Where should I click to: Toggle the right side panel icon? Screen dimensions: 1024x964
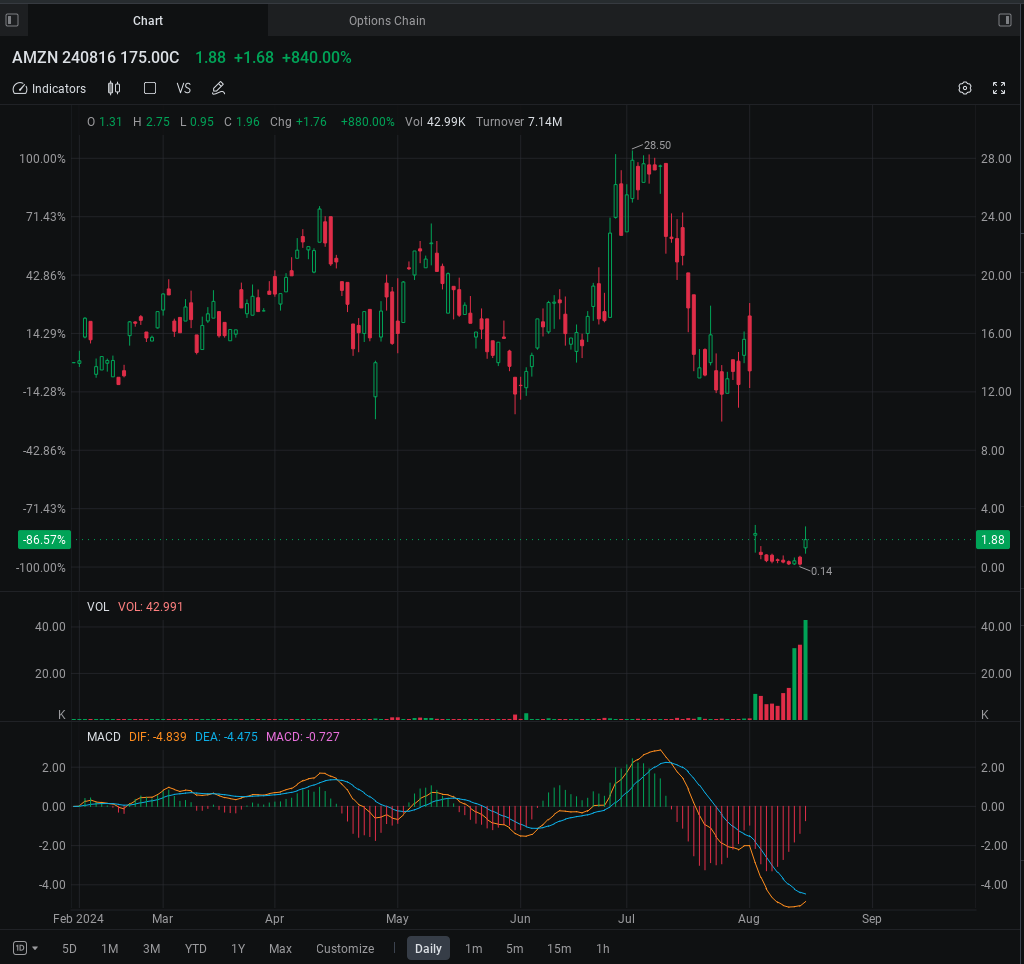(1005, 20)
